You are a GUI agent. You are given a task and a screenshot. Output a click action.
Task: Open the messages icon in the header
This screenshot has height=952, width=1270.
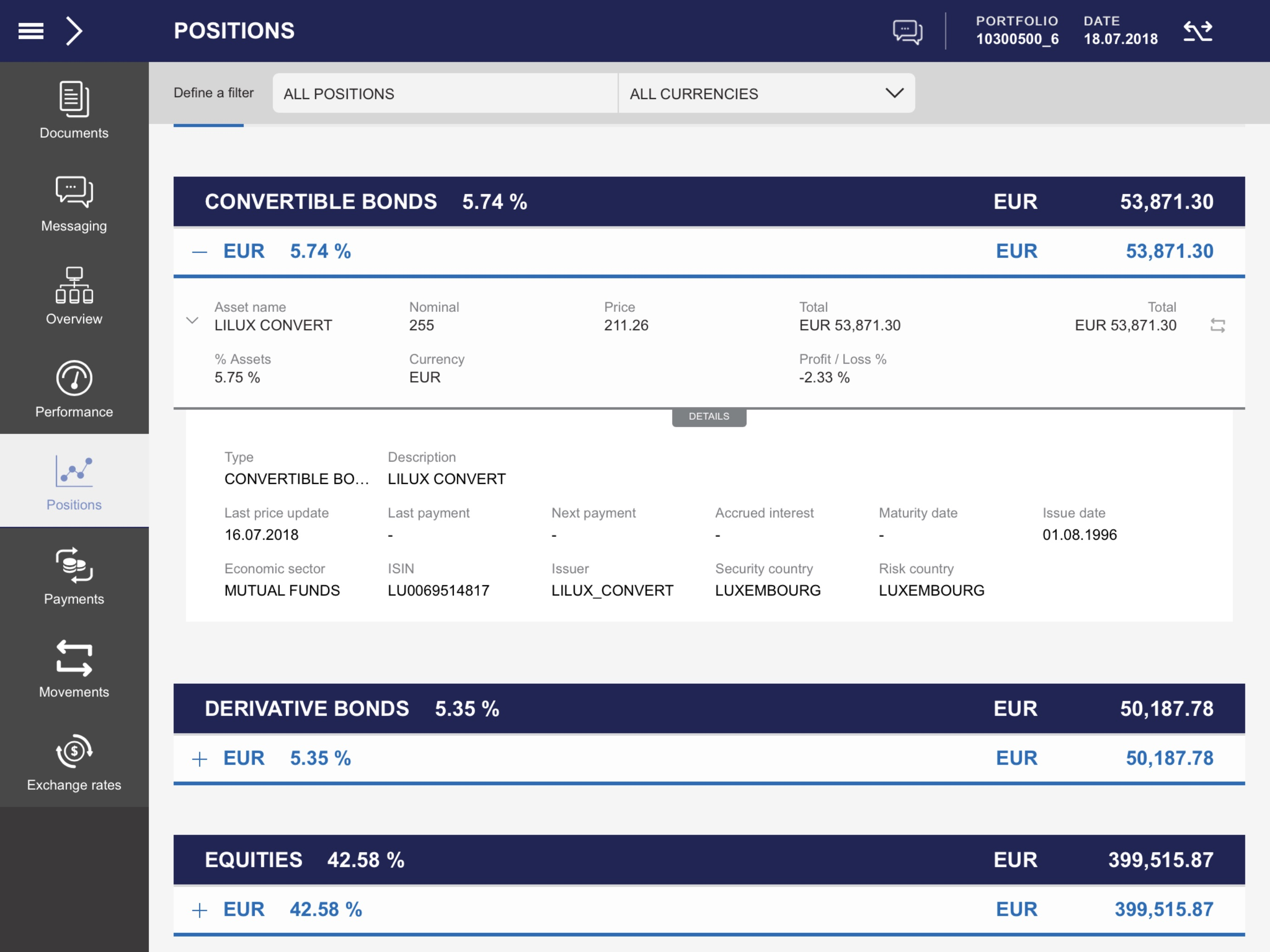click(x=907, y=32)
